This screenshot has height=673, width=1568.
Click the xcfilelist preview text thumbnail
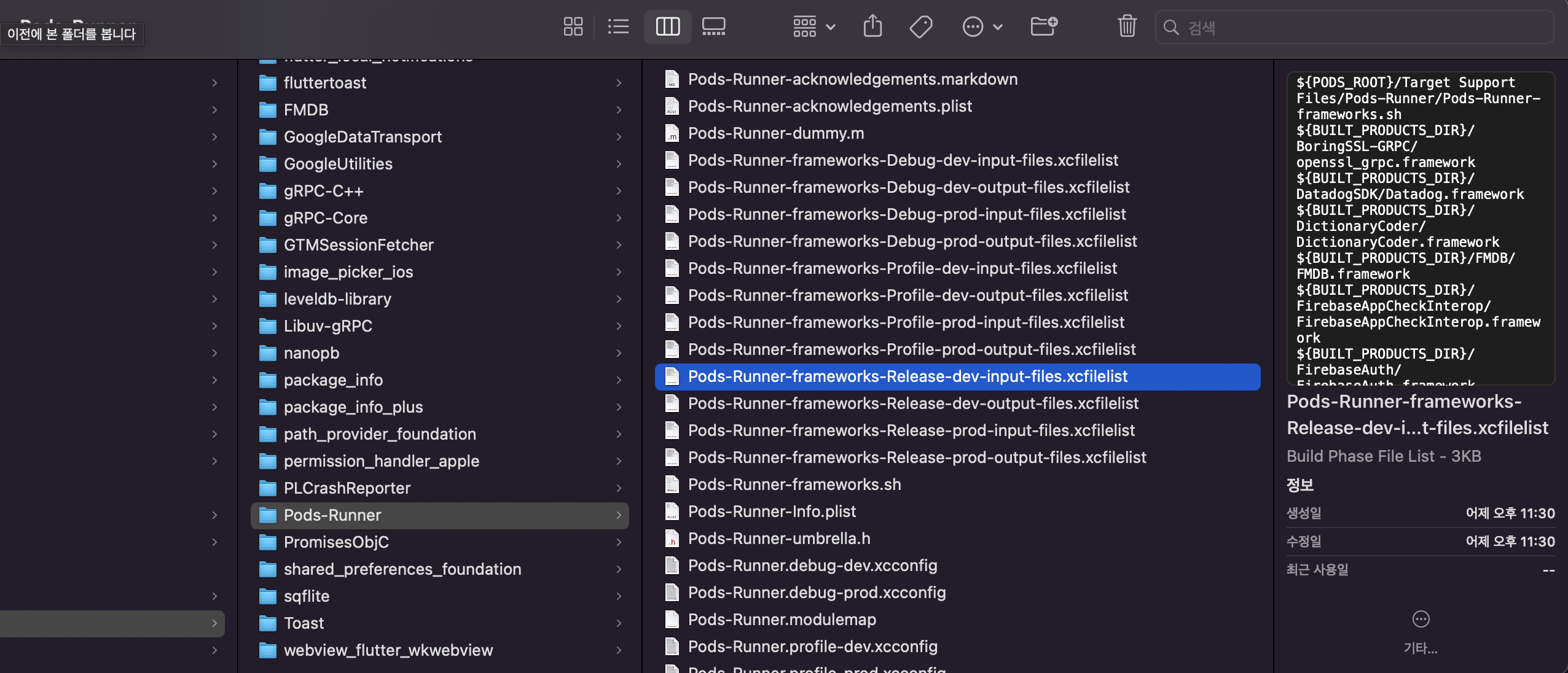point(1421,228)
